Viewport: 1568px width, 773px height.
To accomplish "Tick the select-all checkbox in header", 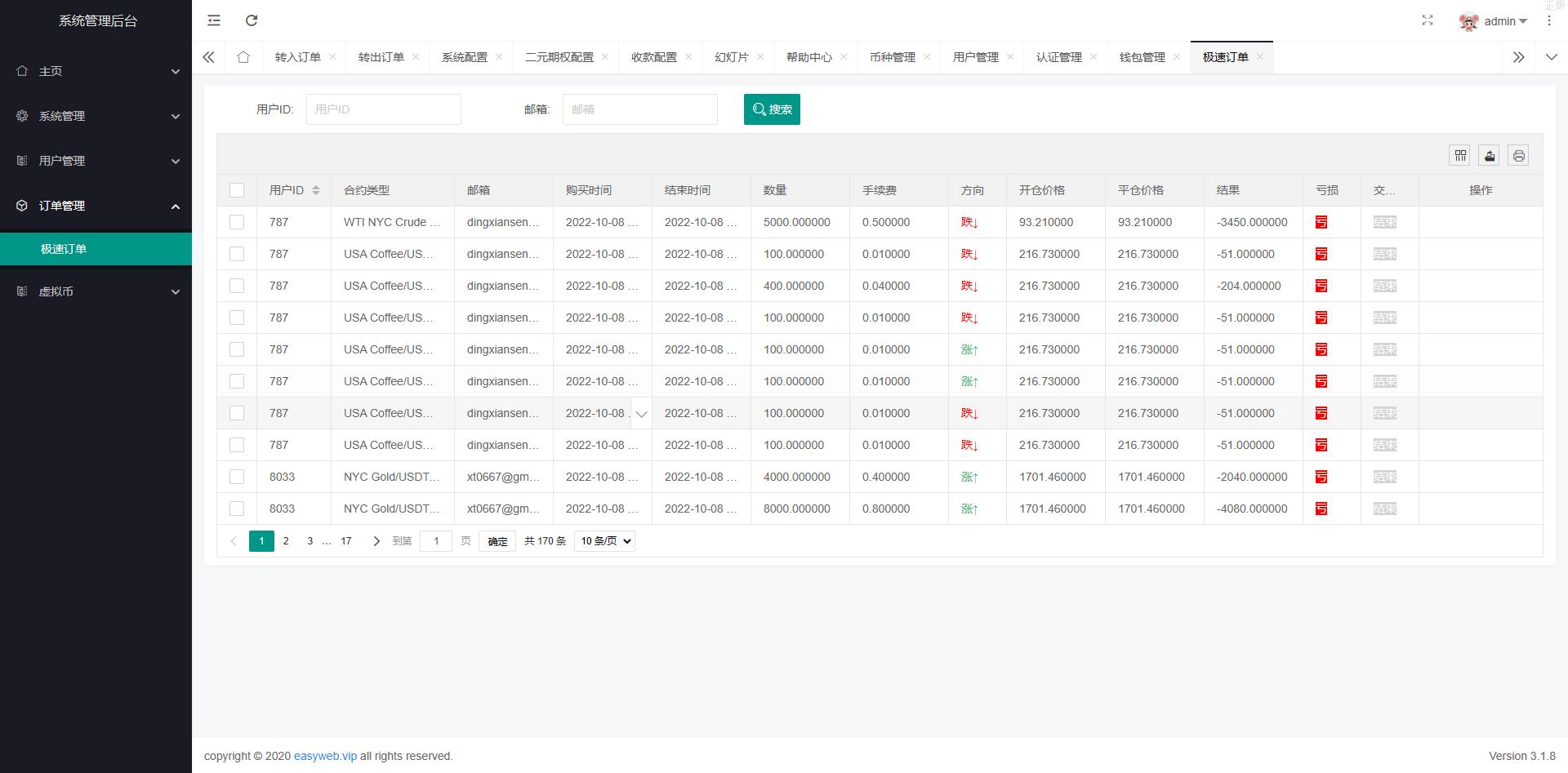I will click(x=237, y=190).
